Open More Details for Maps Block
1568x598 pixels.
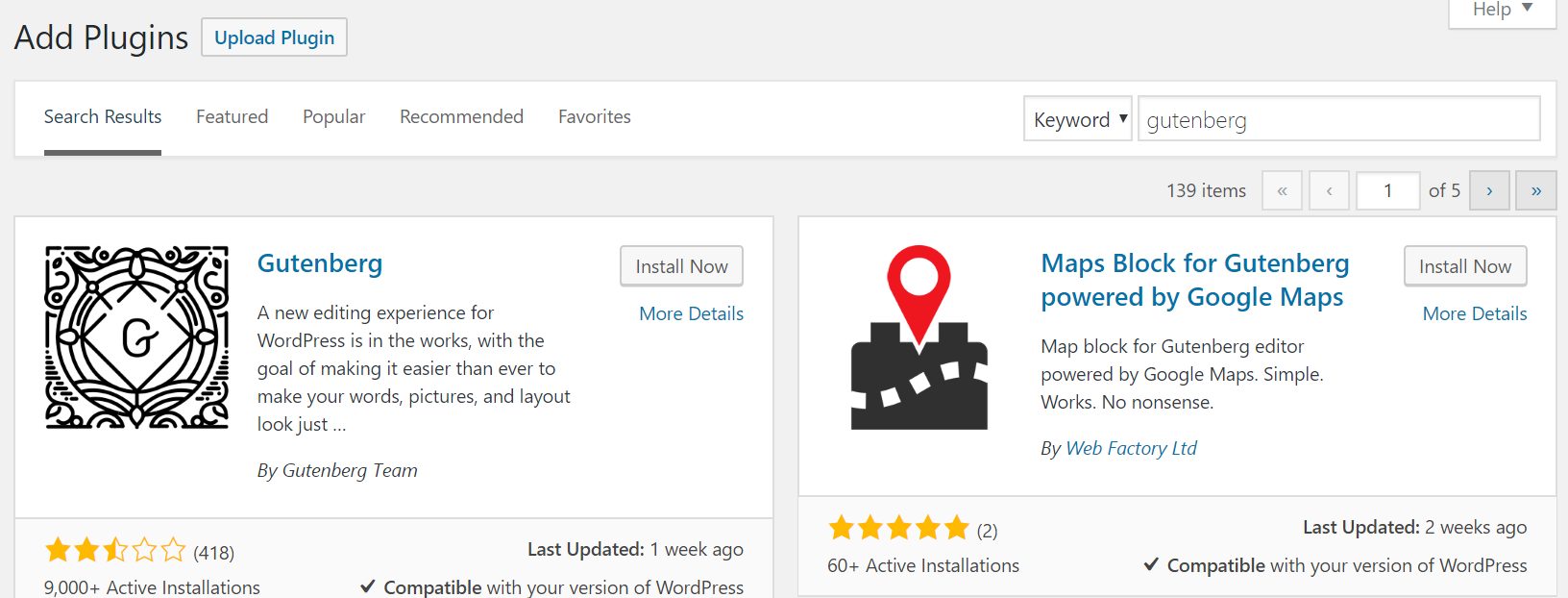tap(1475, 313)
